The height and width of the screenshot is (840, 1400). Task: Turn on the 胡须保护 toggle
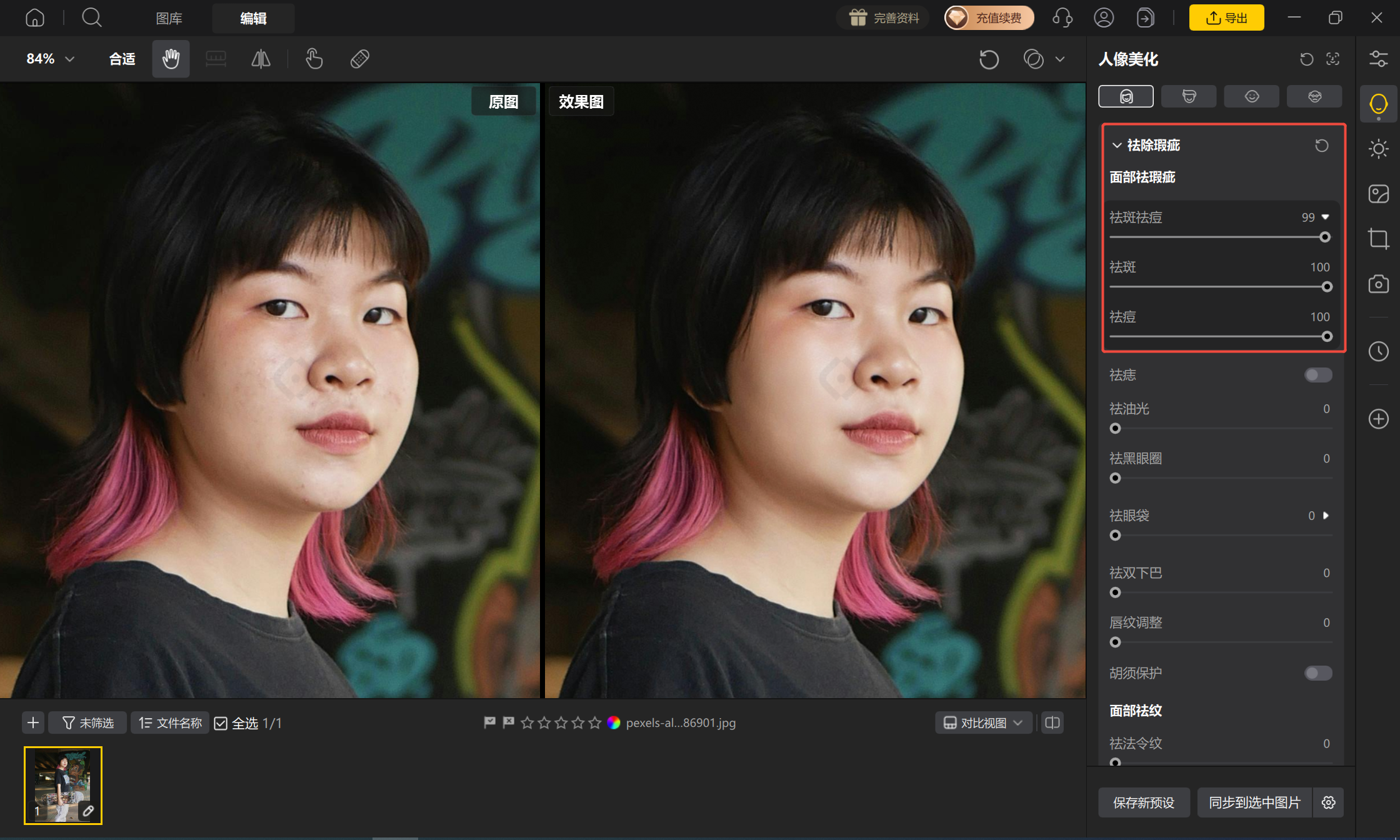point(1318,673)
